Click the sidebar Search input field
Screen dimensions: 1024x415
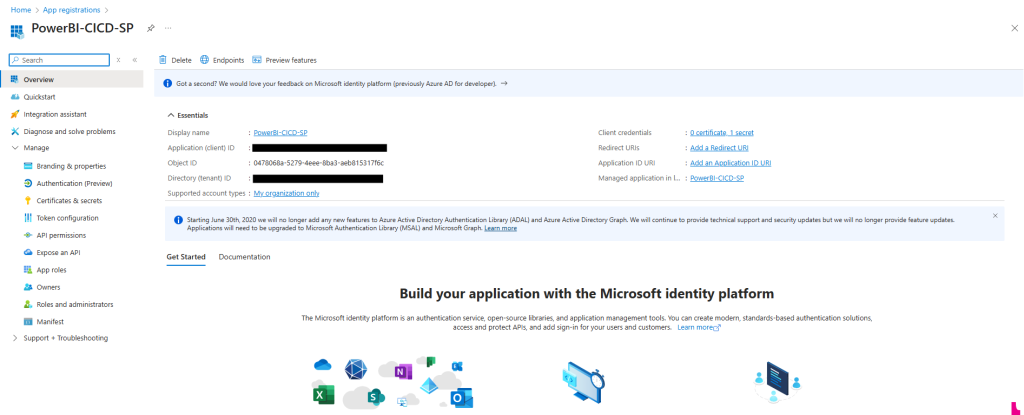[62, 60]
